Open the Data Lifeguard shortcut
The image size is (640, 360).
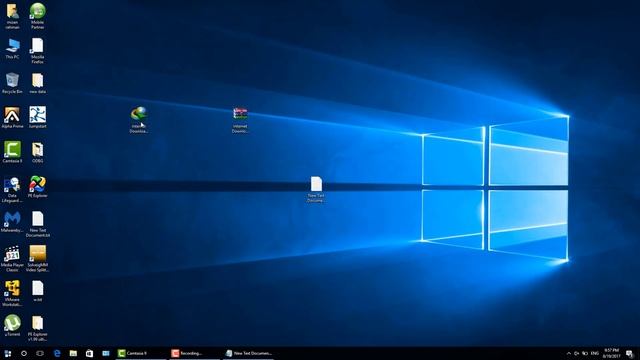12,189
